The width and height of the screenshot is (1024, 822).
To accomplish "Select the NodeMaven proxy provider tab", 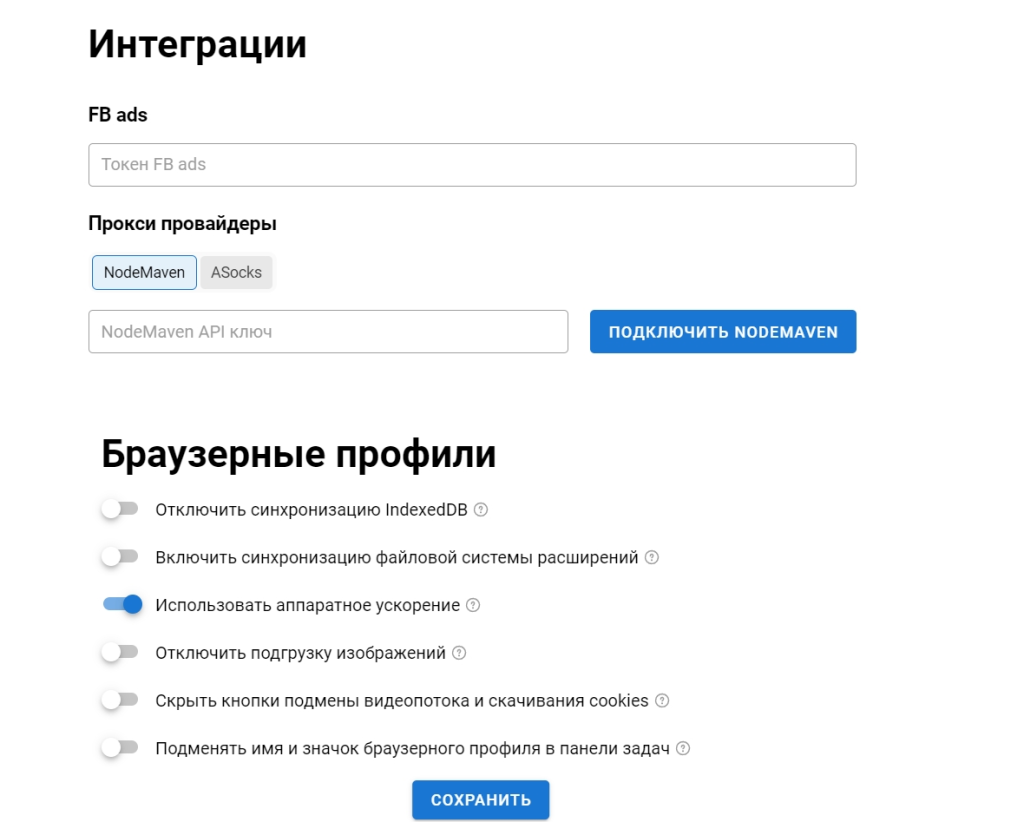I will 144,272.
